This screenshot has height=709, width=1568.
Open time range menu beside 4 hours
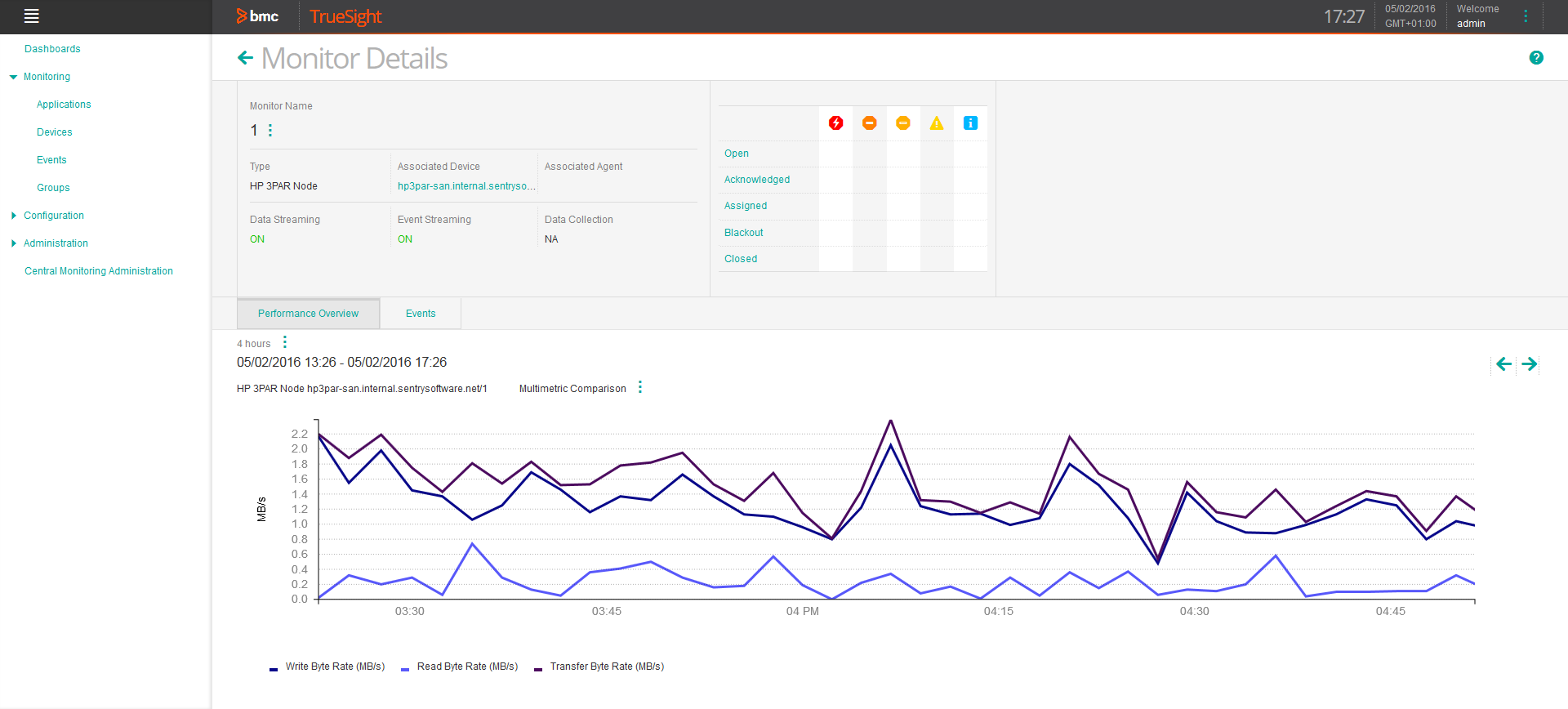(x=285, y=342)
